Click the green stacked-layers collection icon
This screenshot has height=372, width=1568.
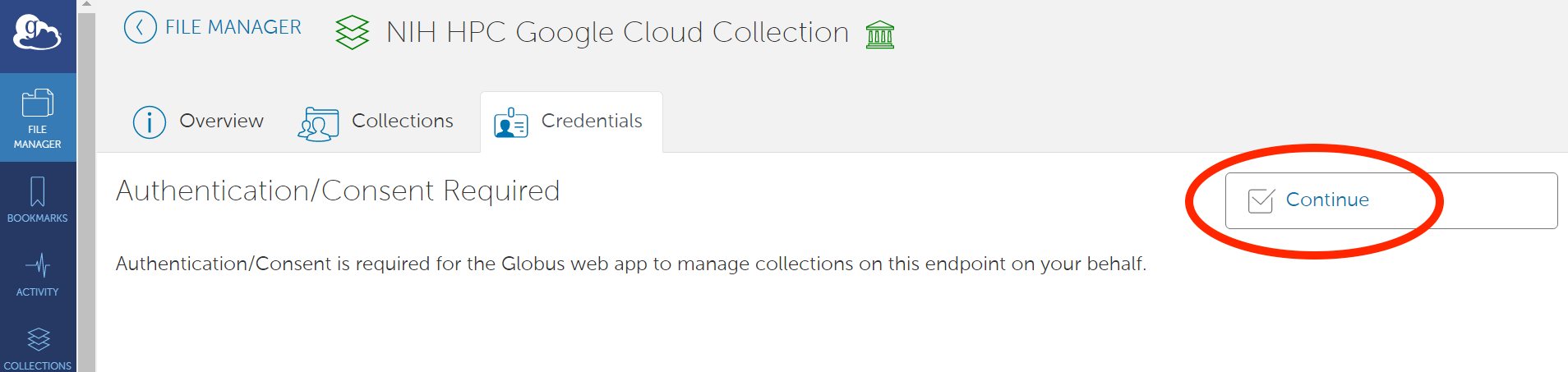point(353,33)
